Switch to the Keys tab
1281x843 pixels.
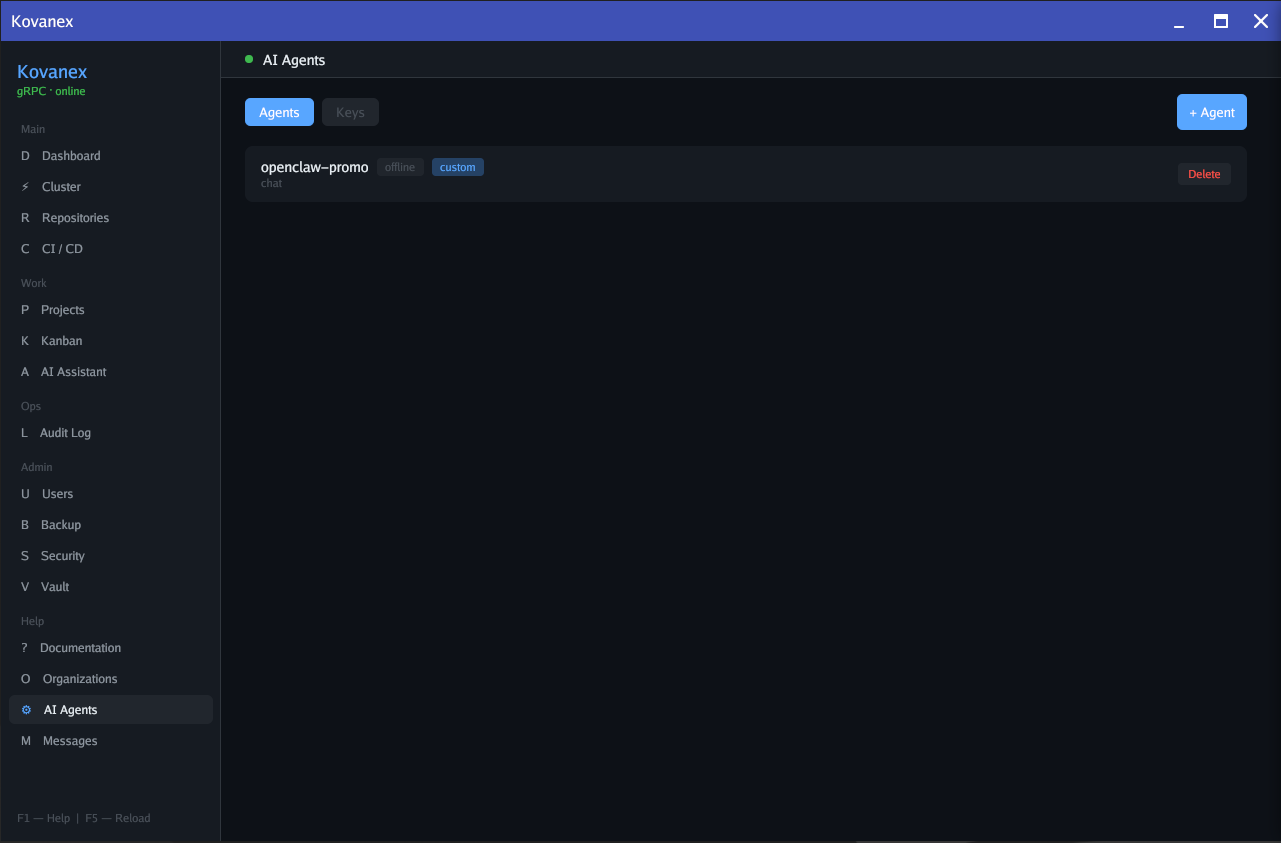350,112
